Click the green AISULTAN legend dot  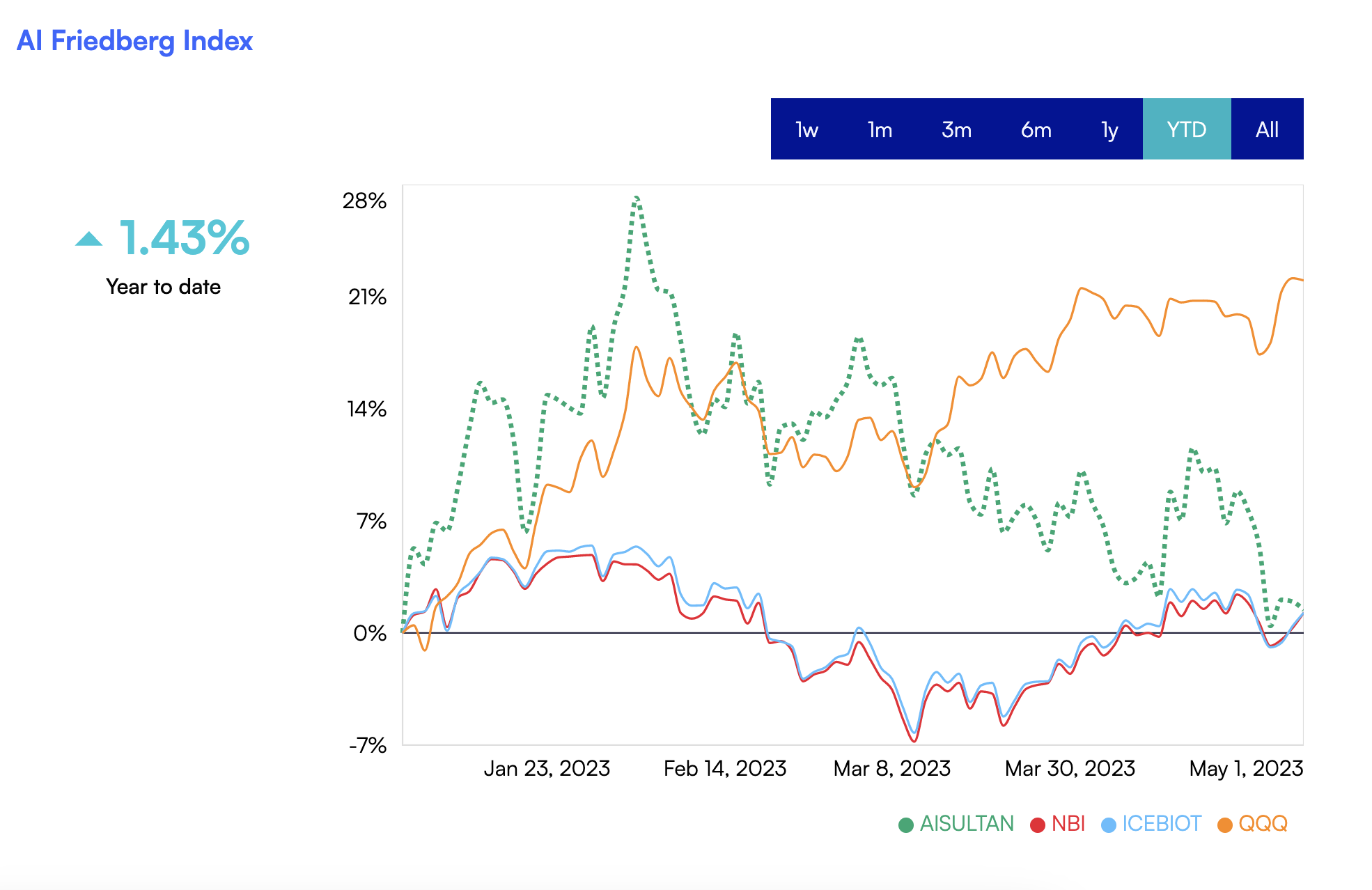(x=906, y=825)
